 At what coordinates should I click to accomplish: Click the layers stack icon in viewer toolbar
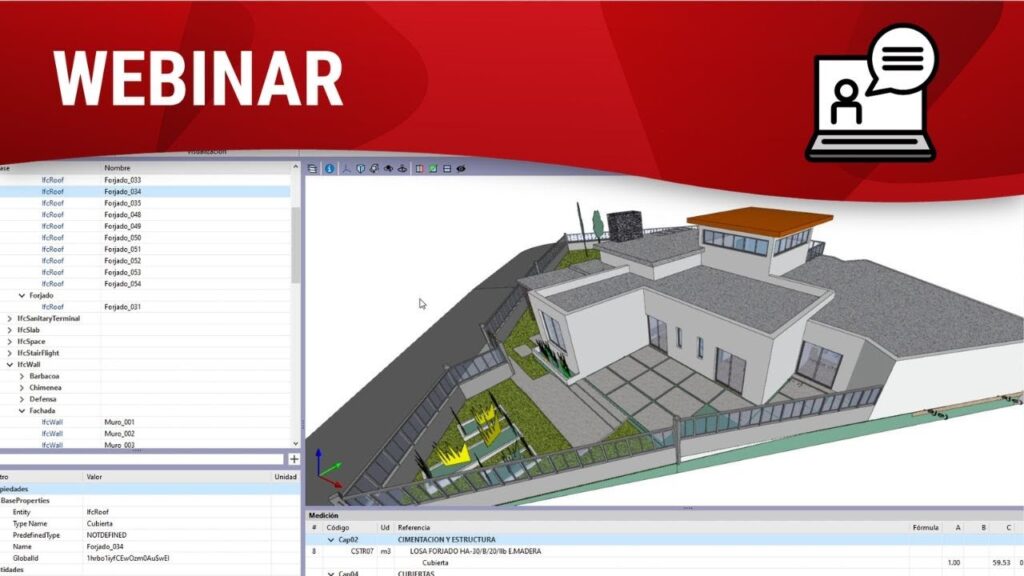pos(314,169)
